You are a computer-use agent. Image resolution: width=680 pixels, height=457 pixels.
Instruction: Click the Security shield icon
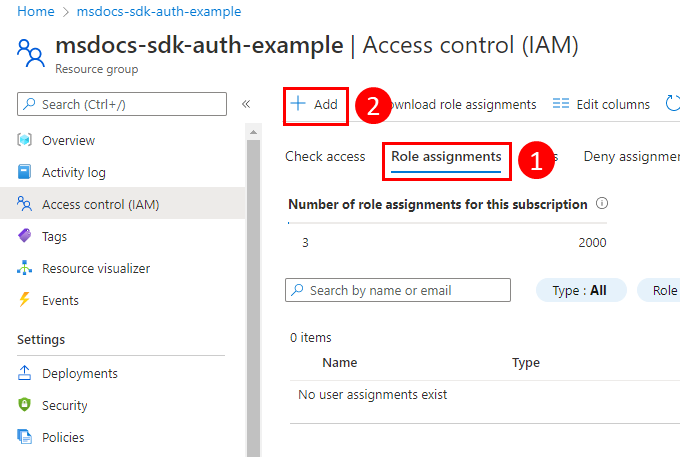(25, 405)
